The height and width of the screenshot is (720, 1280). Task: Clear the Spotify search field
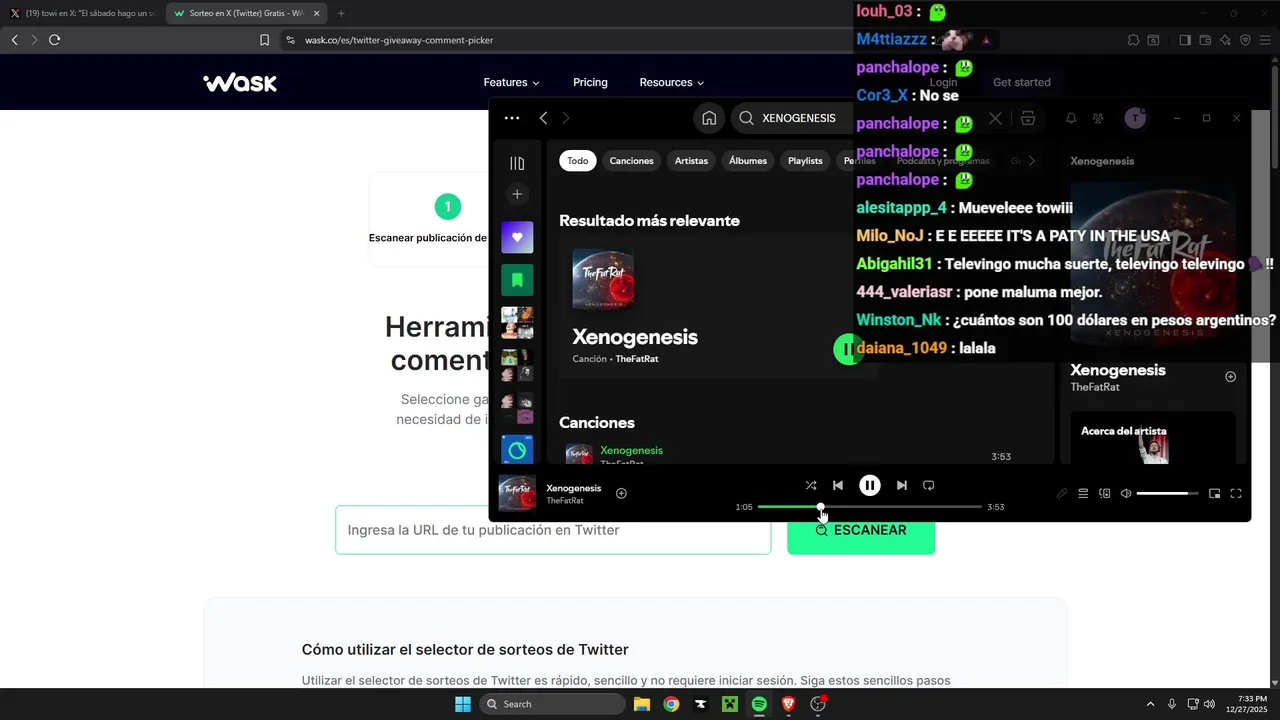click(x=995, y=118)
